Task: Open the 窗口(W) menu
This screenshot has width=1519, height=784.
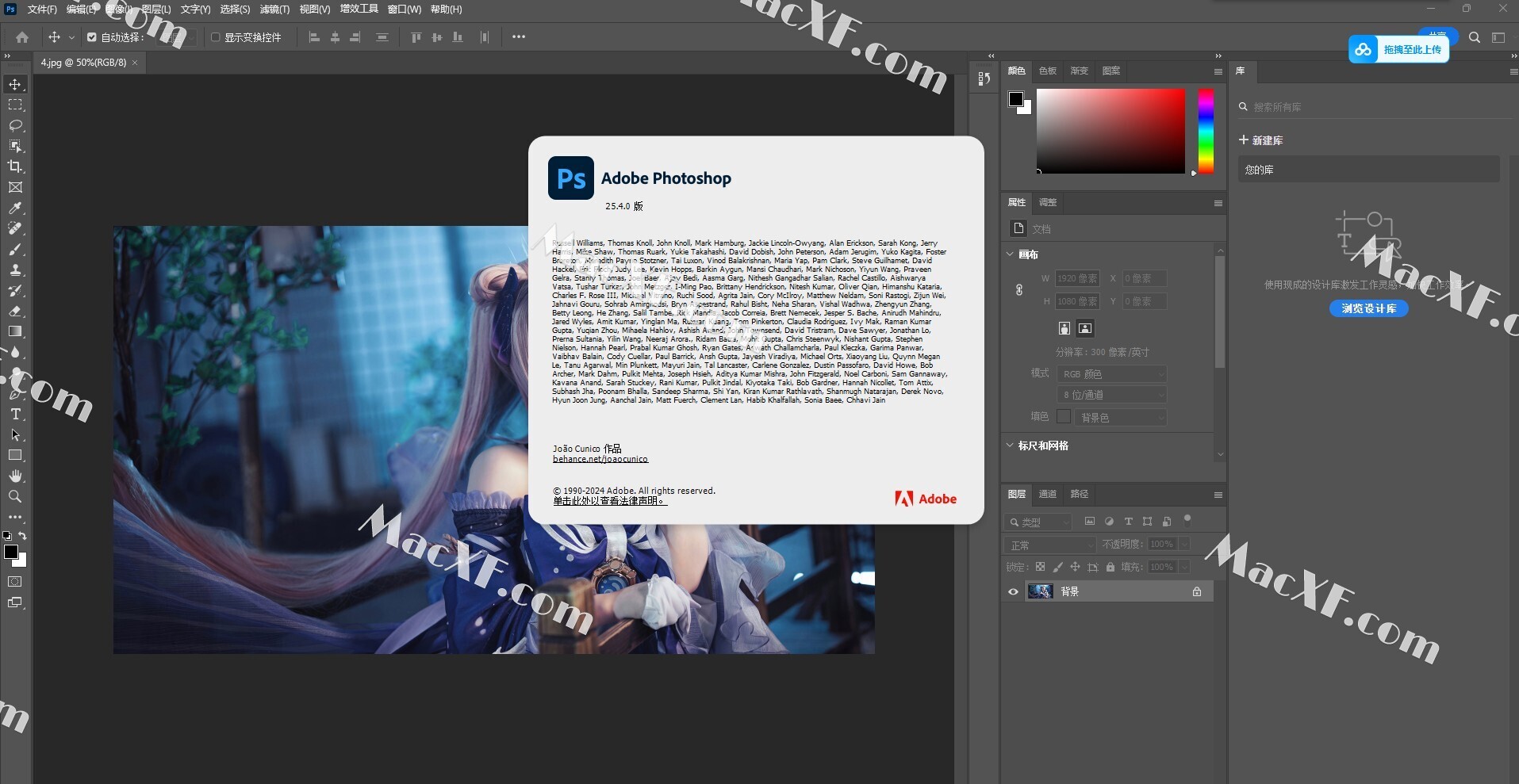Action: click(x=405, y=9)
